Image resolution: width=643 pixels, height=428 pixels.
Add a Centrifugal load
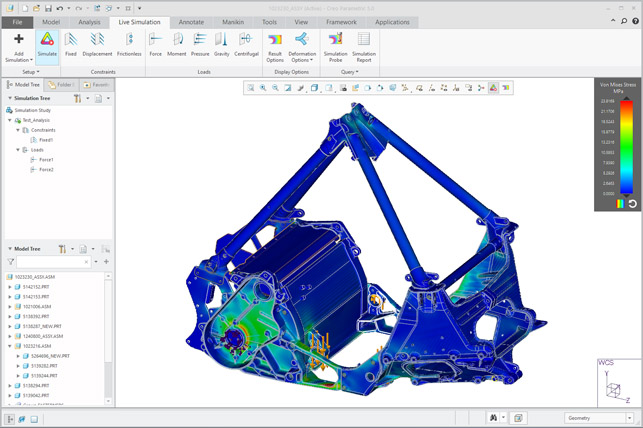click(246, 45)
